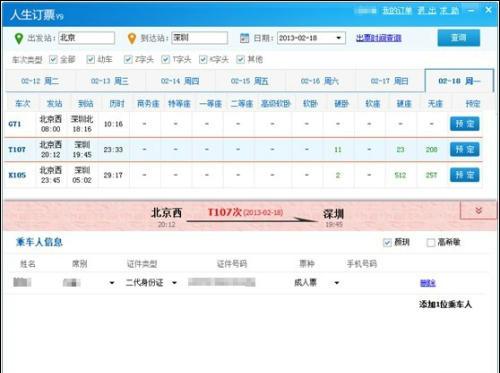This screenshot has height=373, width=500.
Task: Switch to the 02-14 周四 date tab
Action: click(x=180, y=81)
